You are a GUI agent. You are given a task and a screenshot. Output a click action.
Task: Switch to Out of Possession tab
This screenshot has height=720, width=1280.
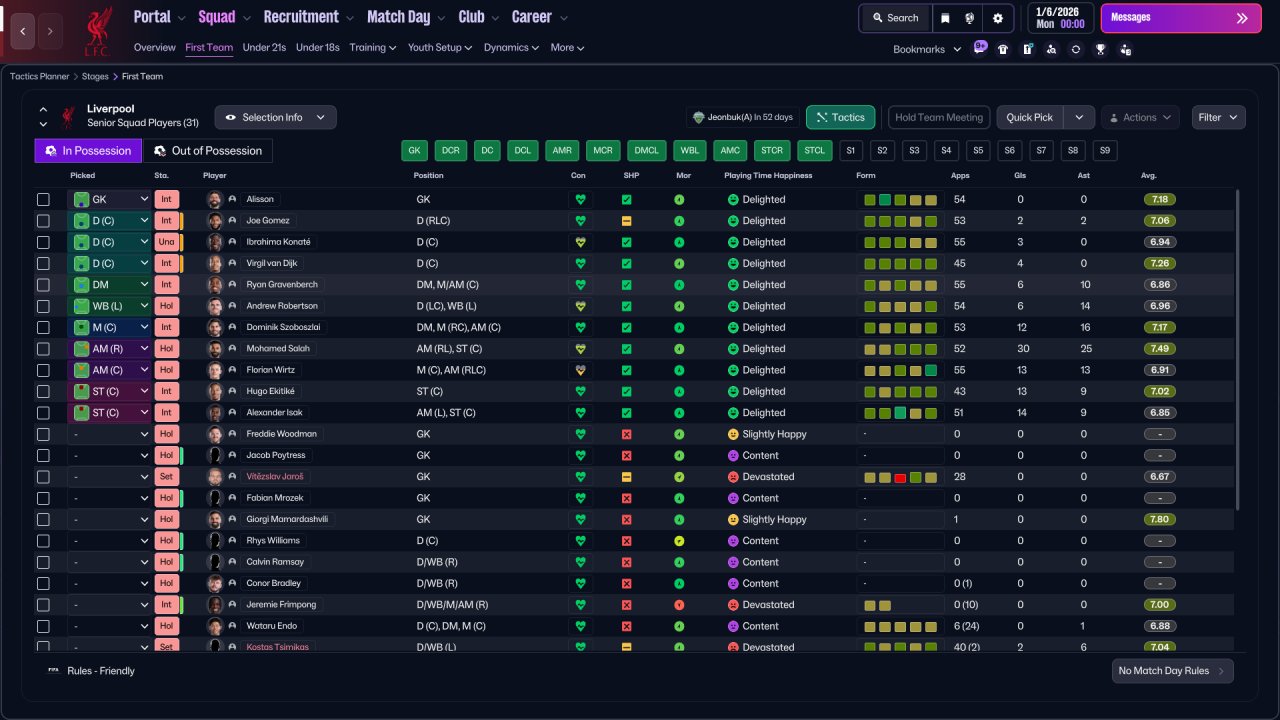pyautogui.click(x=208, y=151)
